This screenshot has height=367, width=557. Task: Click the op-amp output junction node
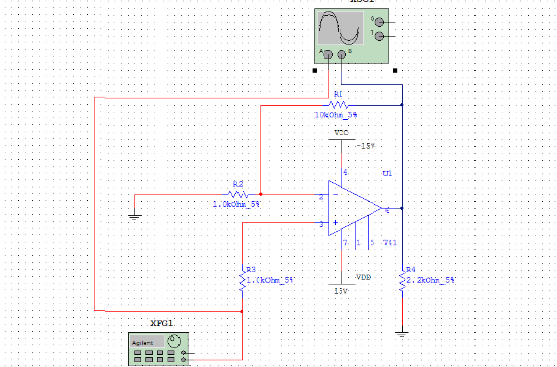(x=402, y=209)
